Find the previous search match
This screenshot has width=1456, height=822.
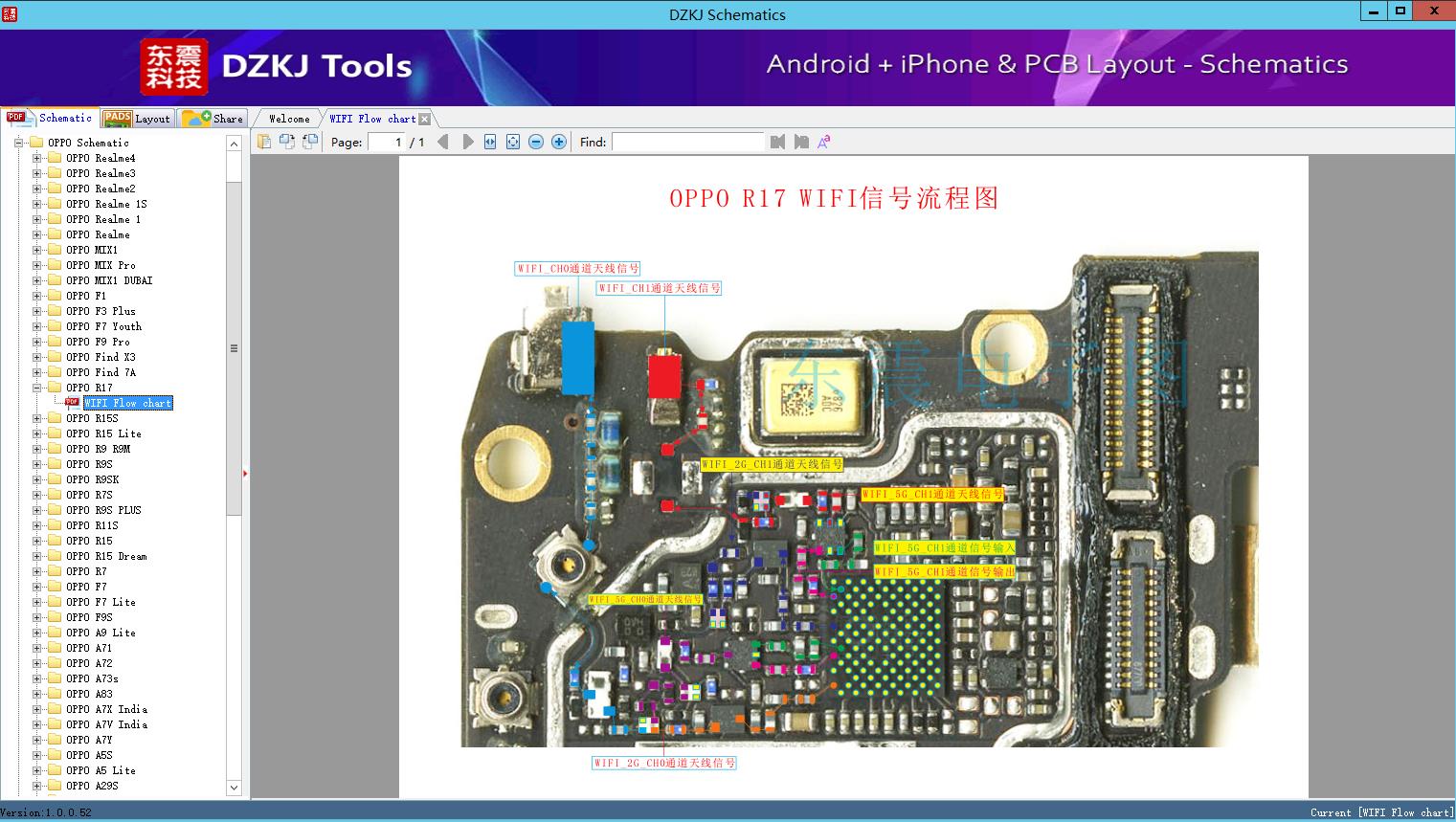pyautogui.click(x=777, y=142)
